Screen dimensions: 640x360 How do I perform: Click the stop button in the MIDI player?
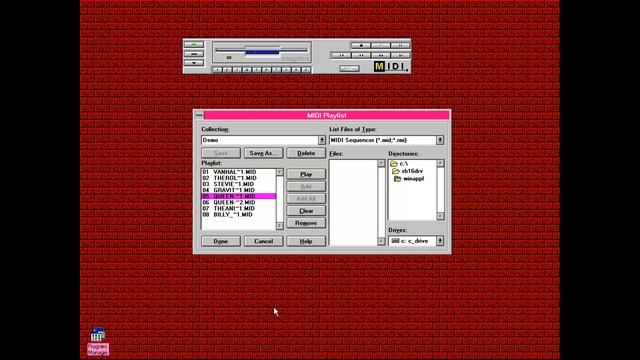coord(361,45)
